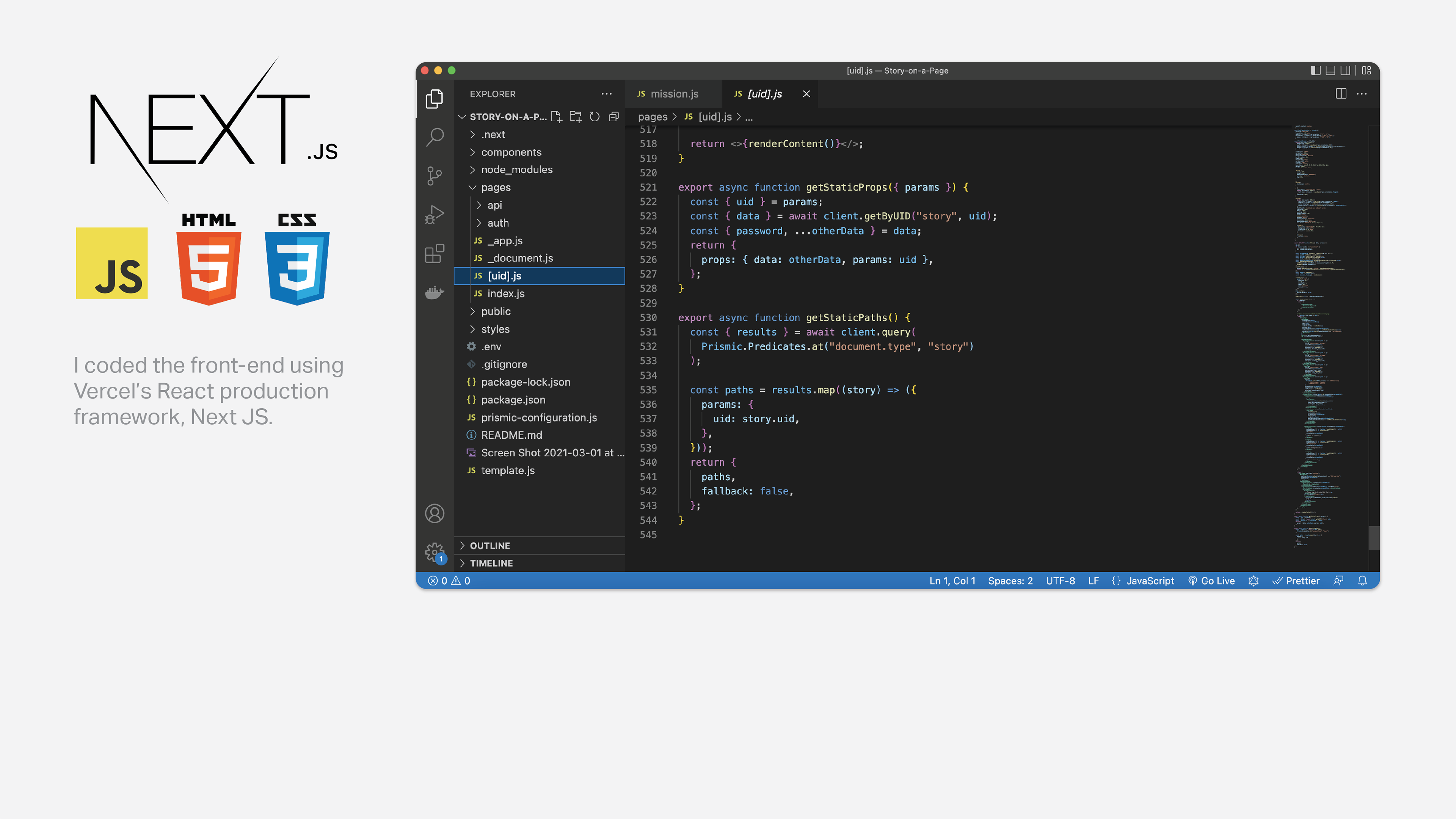Screen dimensions: 1456x819
Task: Collapse the pages folder
Action: tap(540, 187)
